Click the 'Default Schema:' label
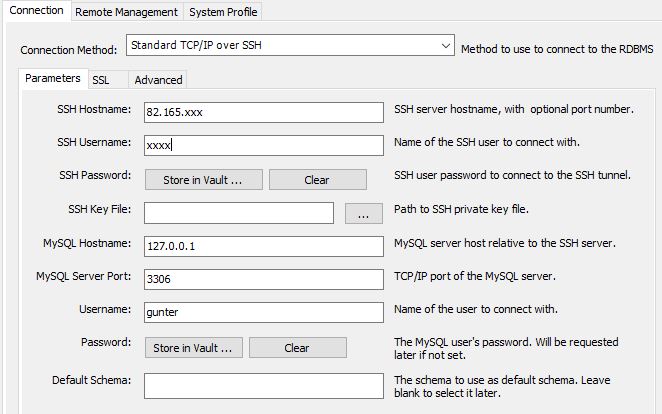662x414 pixels. point(92,380)
